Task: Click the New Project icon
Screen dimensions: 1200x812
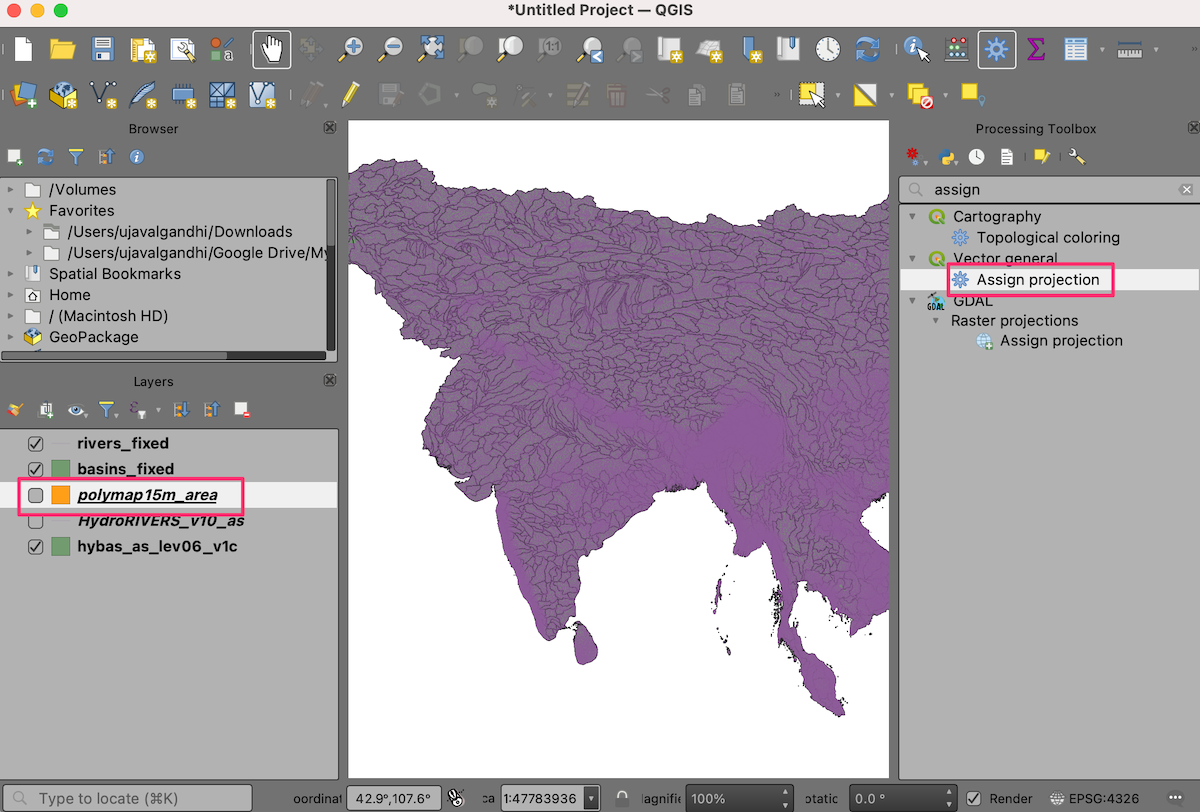Action: click(x=23, y=49)
